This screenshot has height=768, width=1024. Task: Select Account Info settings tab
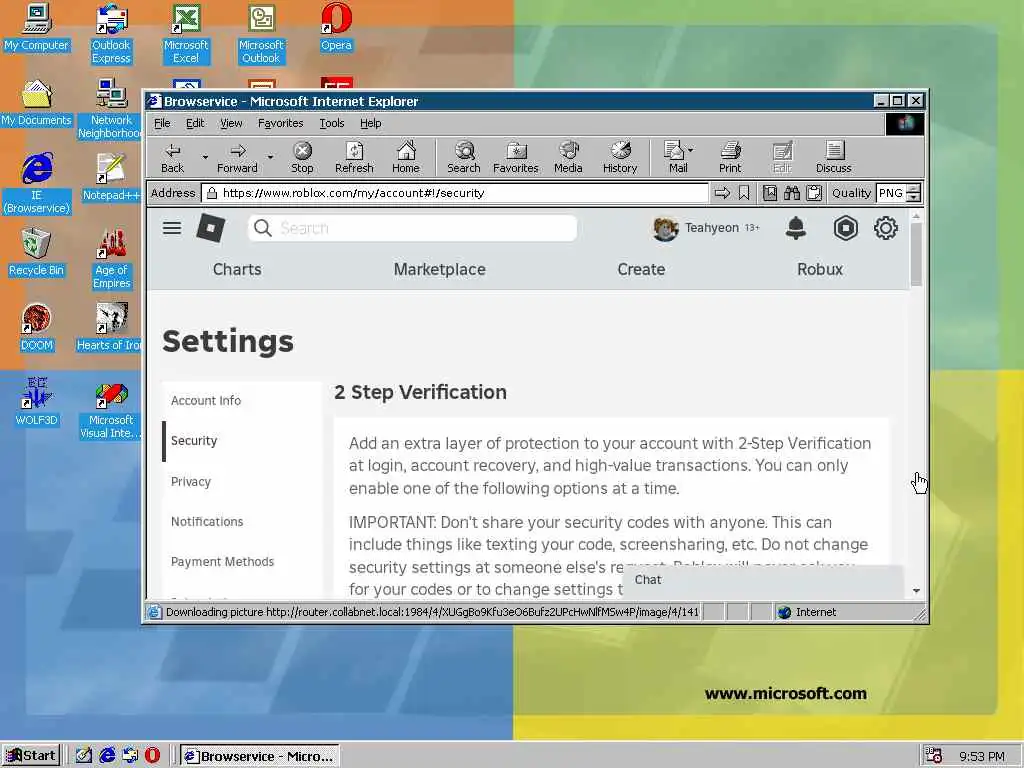(242, 400)
